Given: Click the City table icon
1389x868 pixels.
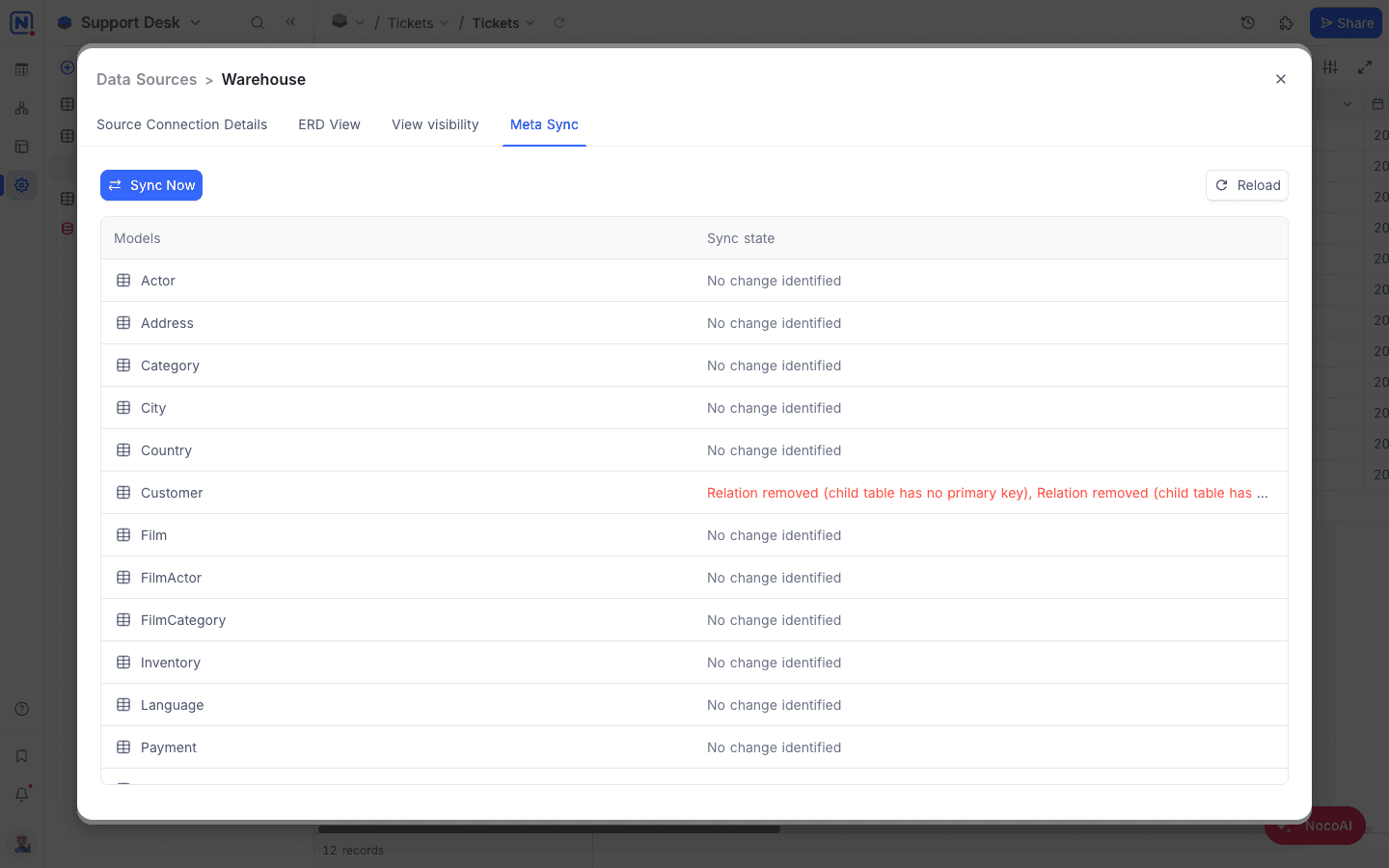Looking at the screenshot, I should pos(123,408).
